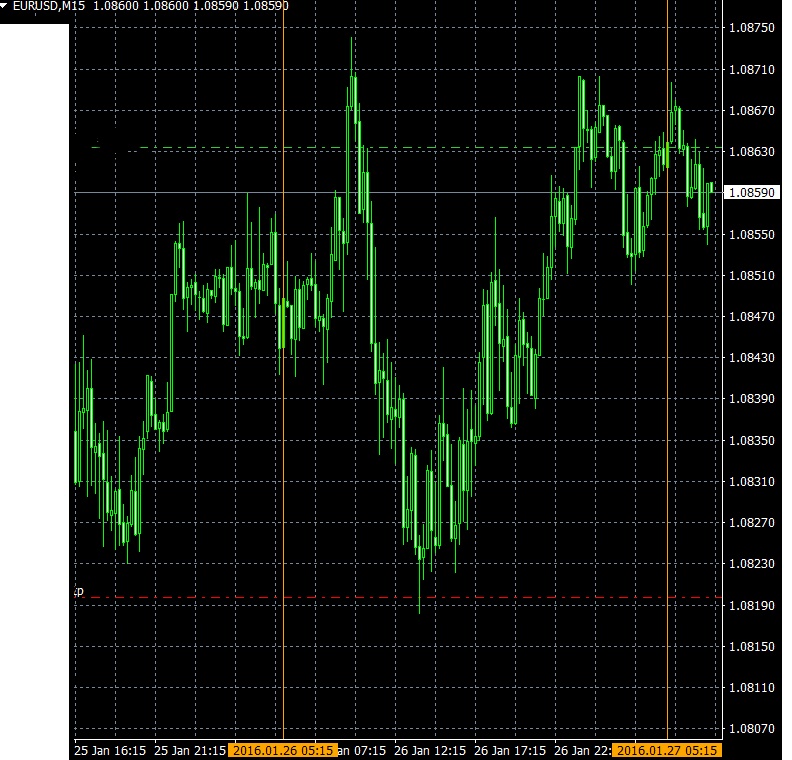The image size is (792, 760).
Task: Click the 1.08230 price axis value
Action: tap(752, 564)
